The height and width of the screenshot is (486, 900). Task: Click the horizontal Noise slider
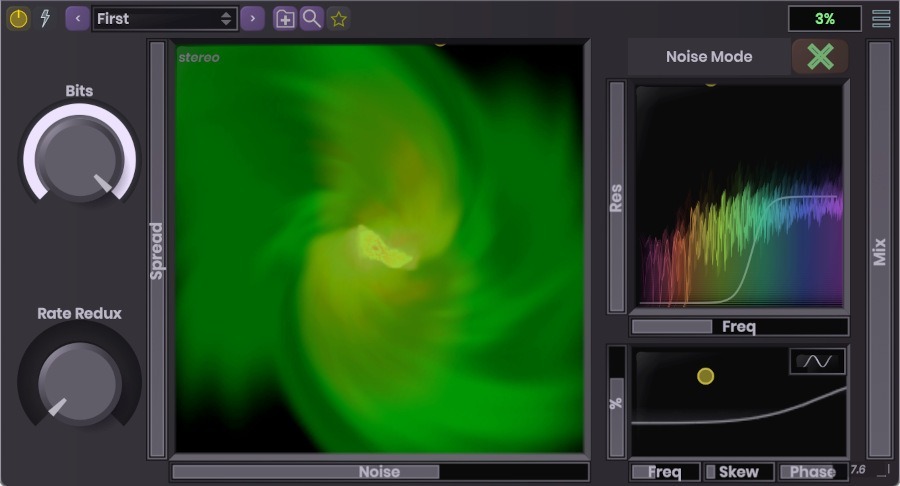pos(380,472)
